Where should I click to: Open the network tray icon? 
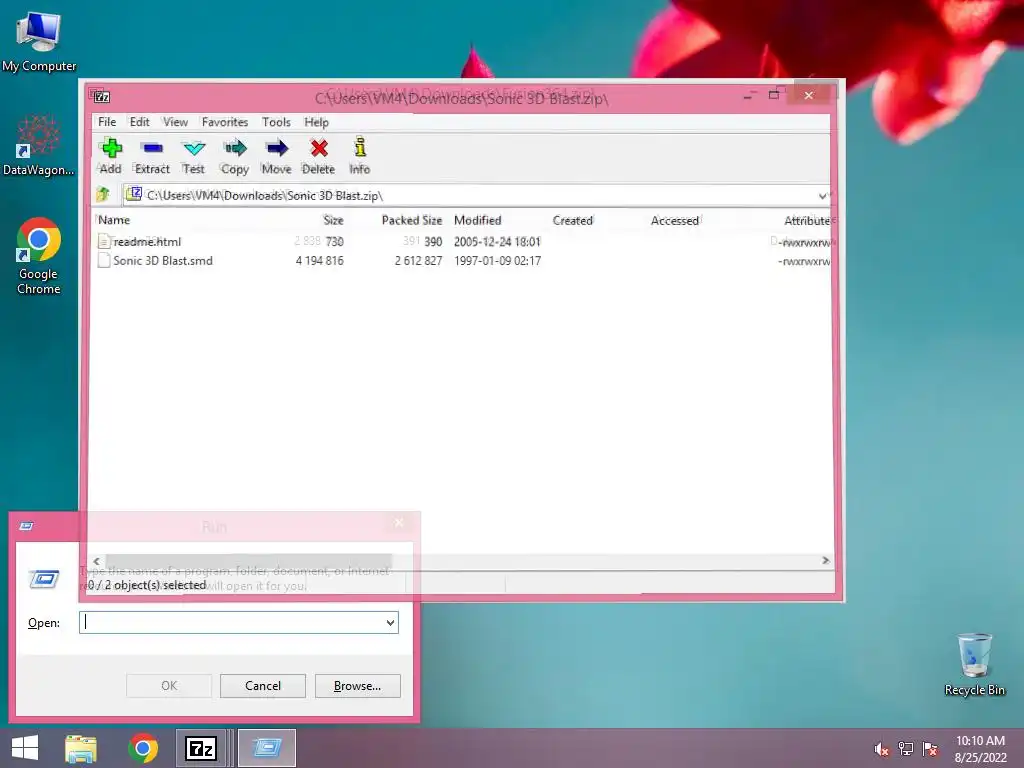click(906, 749)
